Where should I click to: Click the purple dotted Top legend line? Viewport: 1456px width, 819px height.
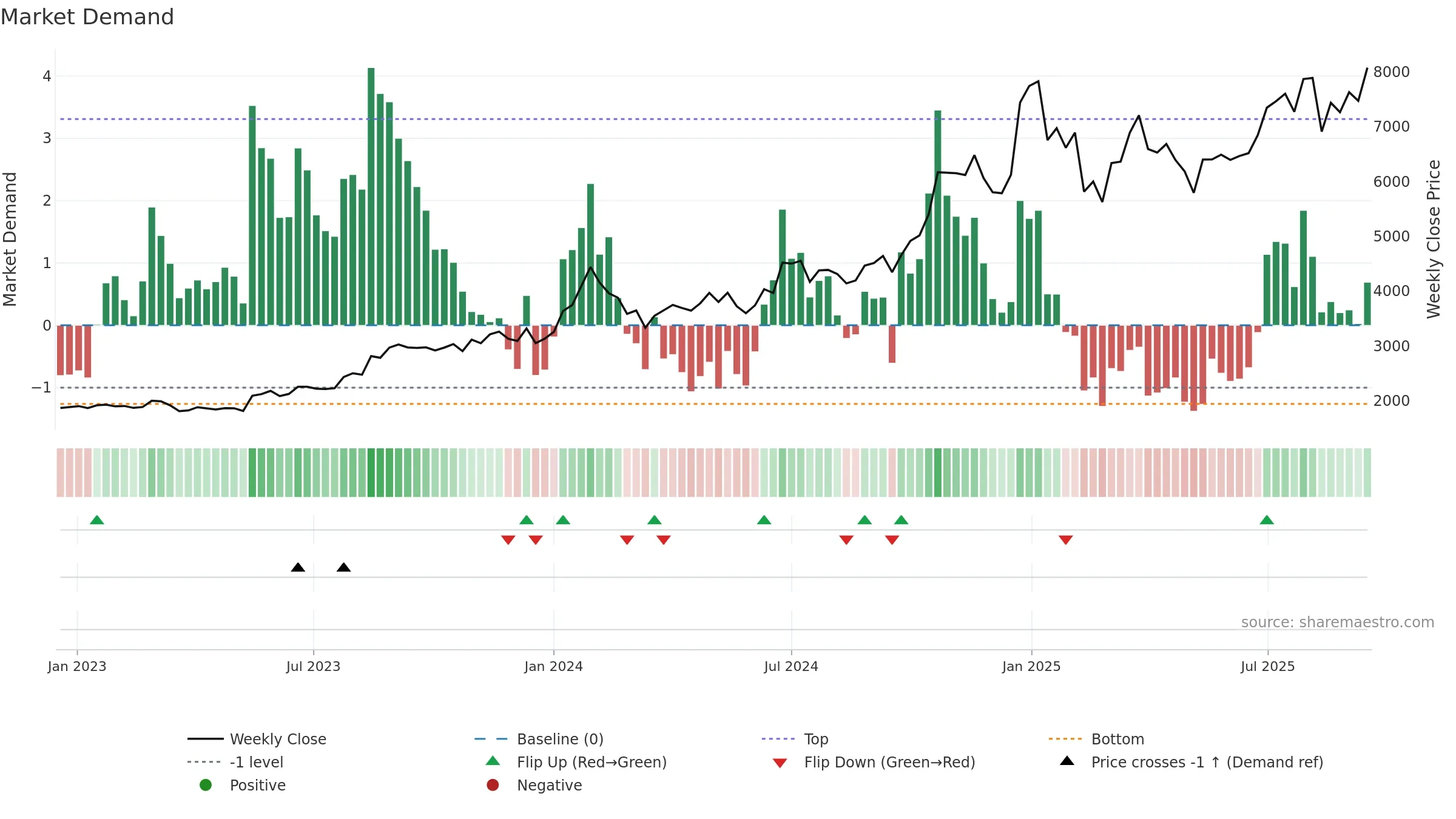[x=778, y=739]
